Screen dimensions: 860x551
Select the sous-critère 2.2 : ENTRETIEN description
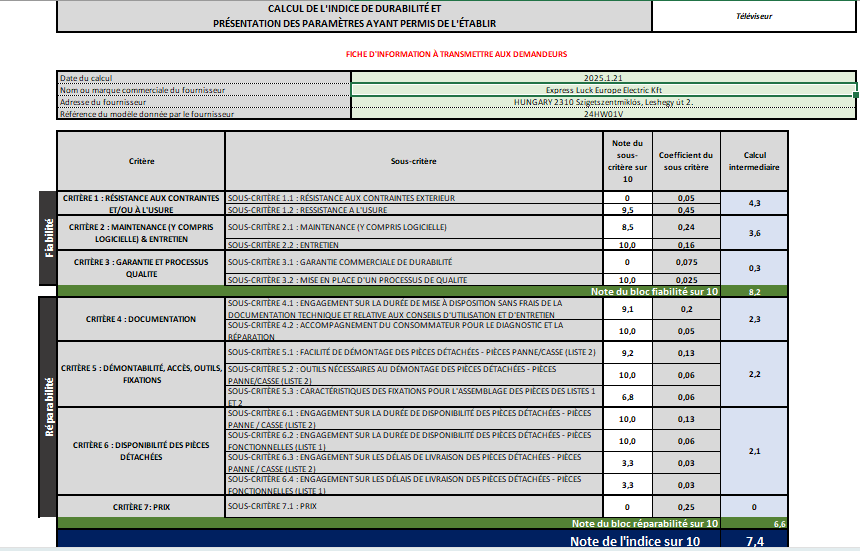(x=414, y=245)
